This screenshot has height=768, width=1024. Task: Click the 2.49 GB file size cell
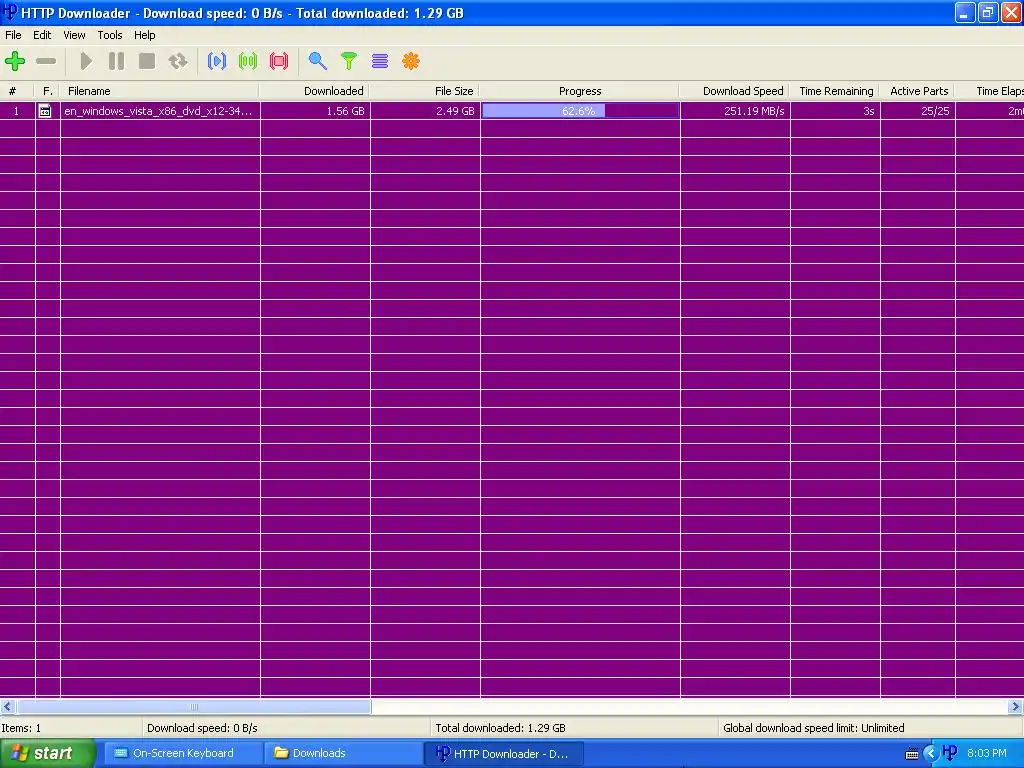pos(426,111)
